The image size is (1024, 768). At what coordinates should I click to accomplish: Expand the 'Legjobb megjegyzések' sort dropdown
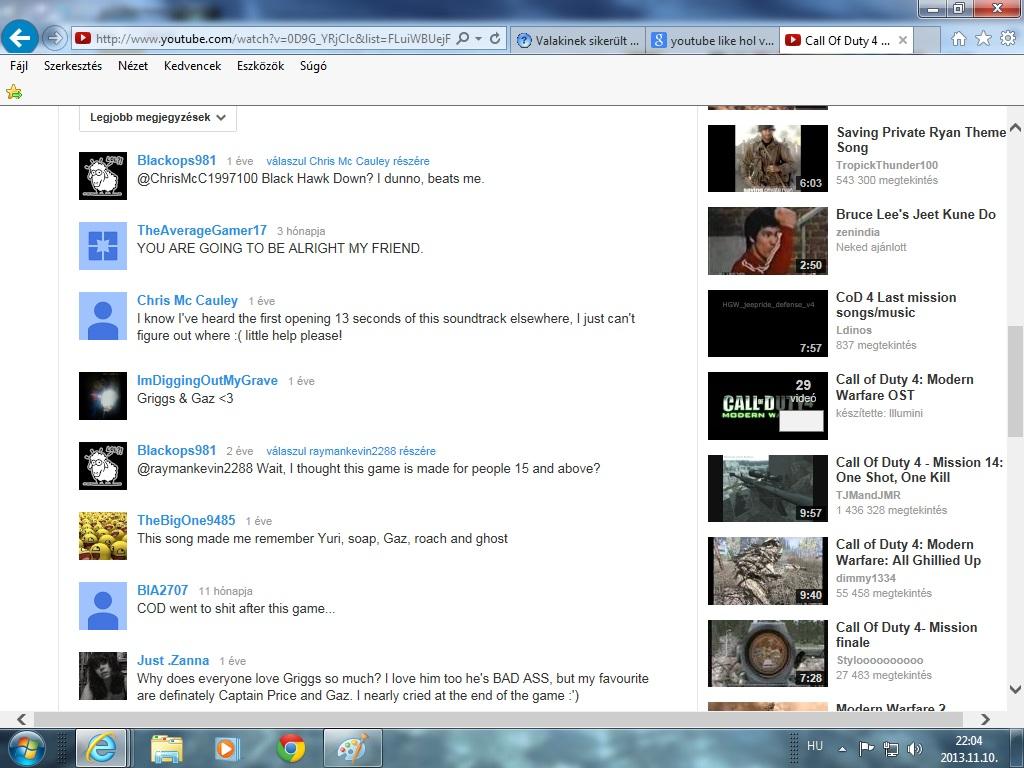tap(157, 118)
